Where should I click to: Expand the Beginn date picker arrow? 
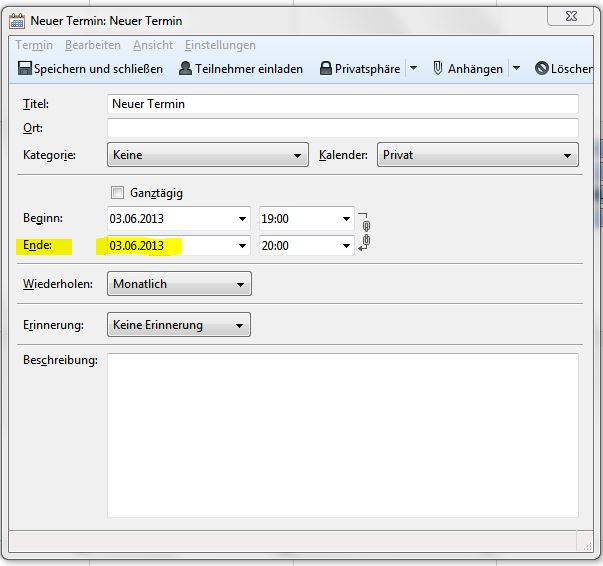click(242, 219)
